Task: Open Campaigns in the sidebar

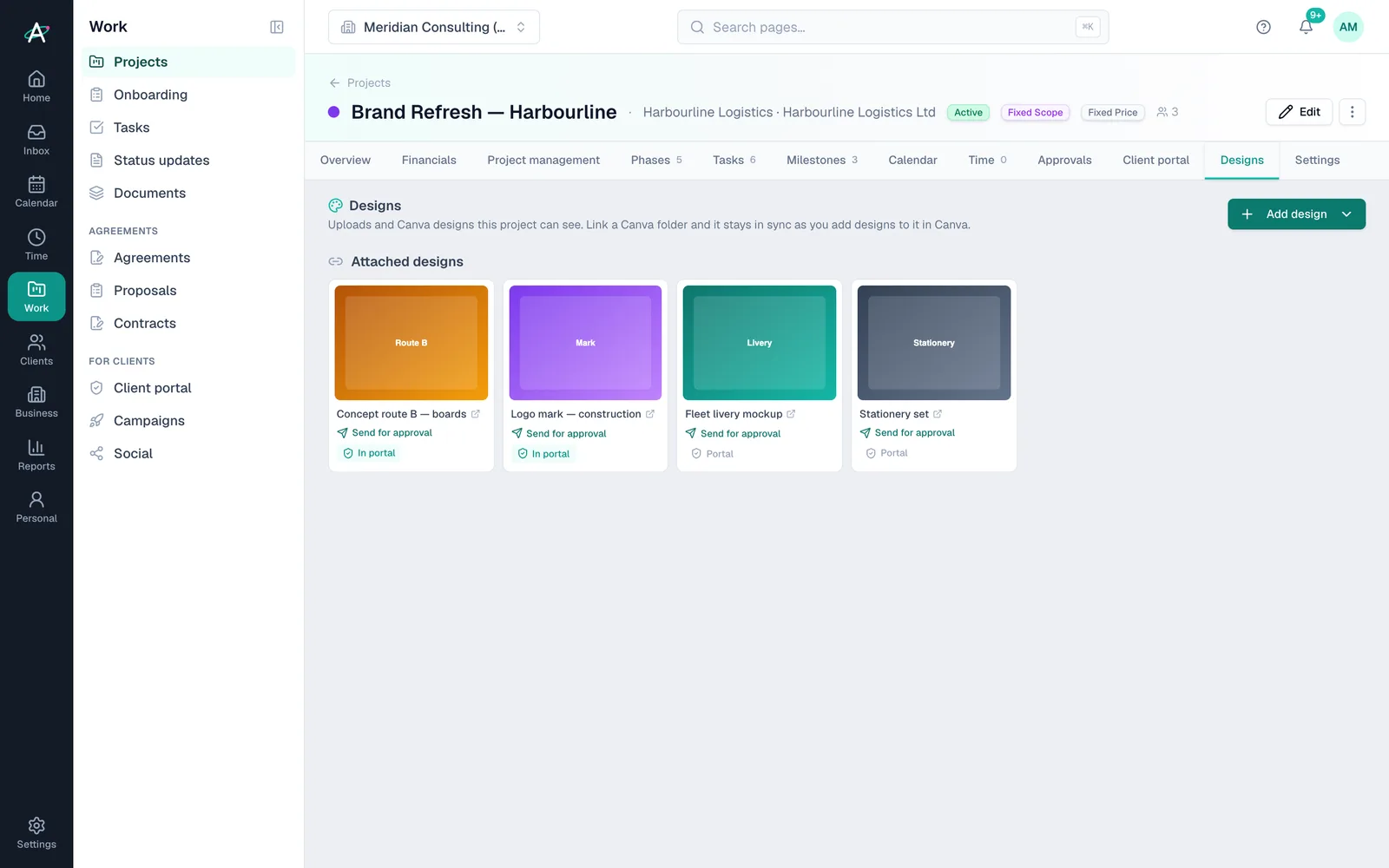Action: click(188, 421)
